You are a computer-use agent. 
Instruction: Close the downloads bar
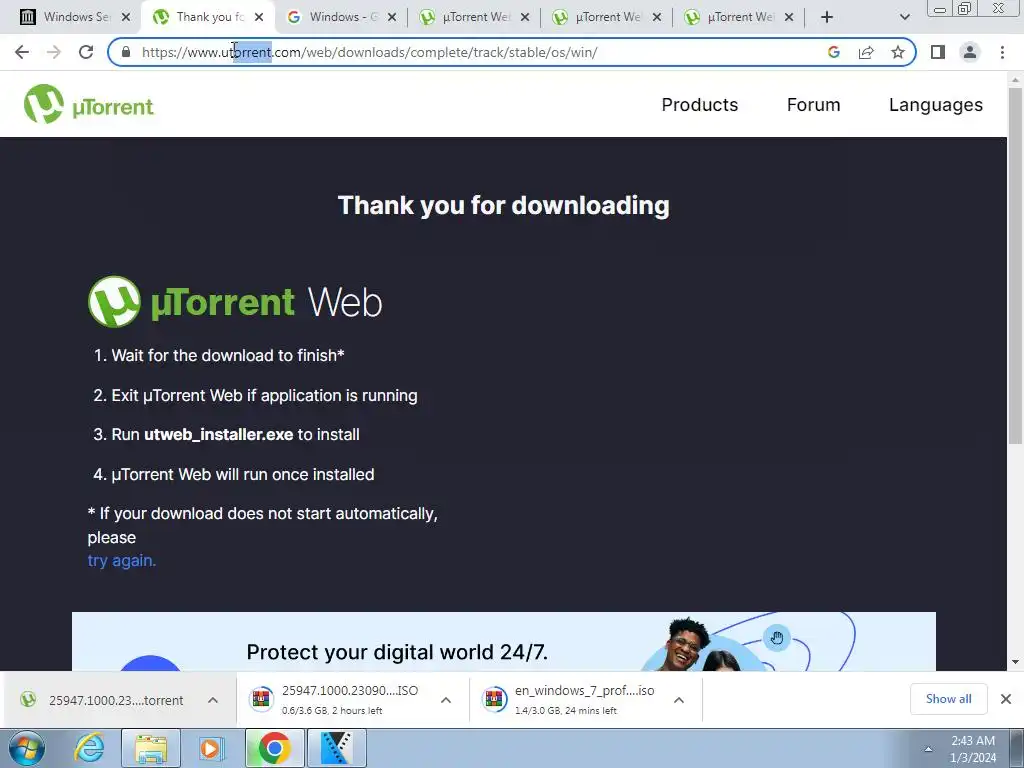pos(1006,699)
